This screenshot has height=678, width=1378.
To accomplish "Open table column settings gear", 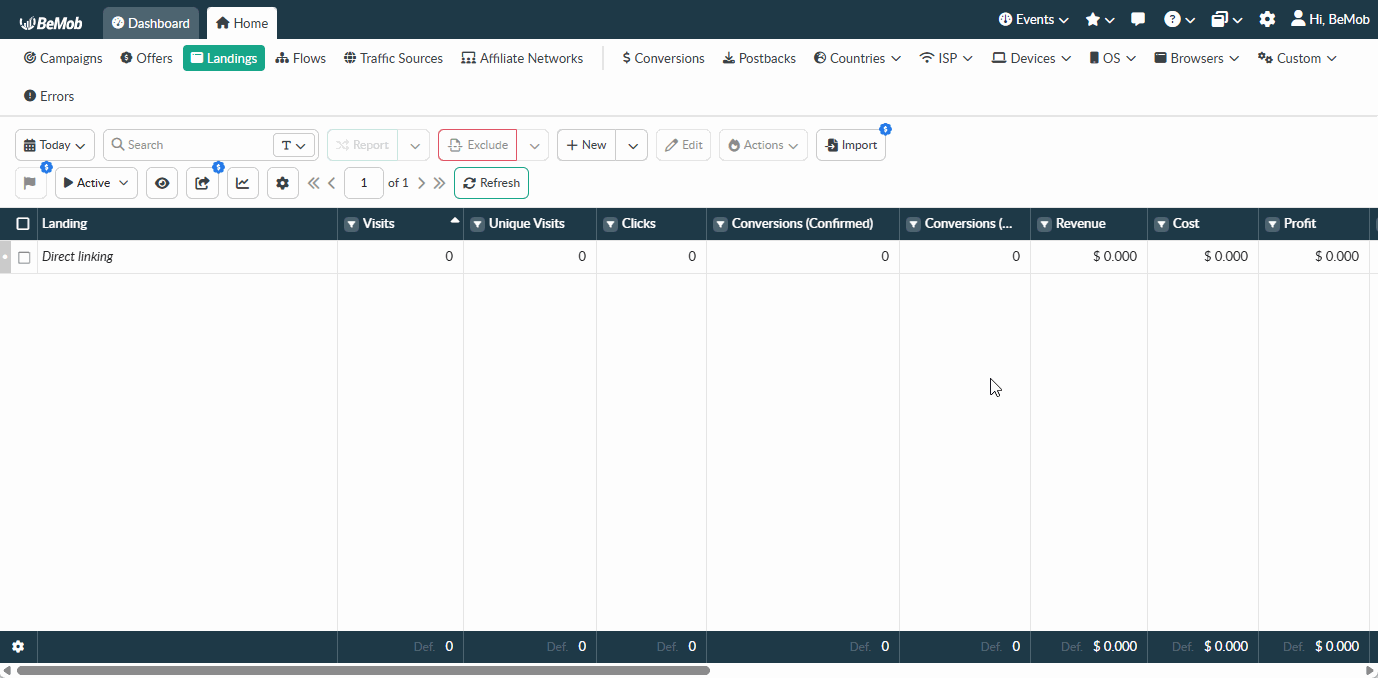I will tap(283, 183).
